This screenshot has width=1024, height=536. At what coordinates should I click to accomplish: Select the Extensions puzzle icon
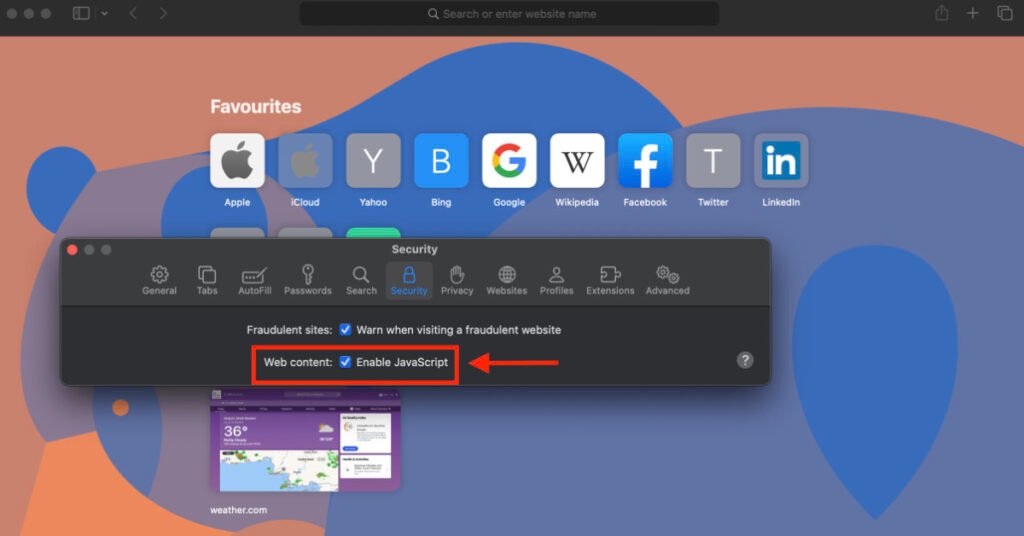tap(610, 280)
